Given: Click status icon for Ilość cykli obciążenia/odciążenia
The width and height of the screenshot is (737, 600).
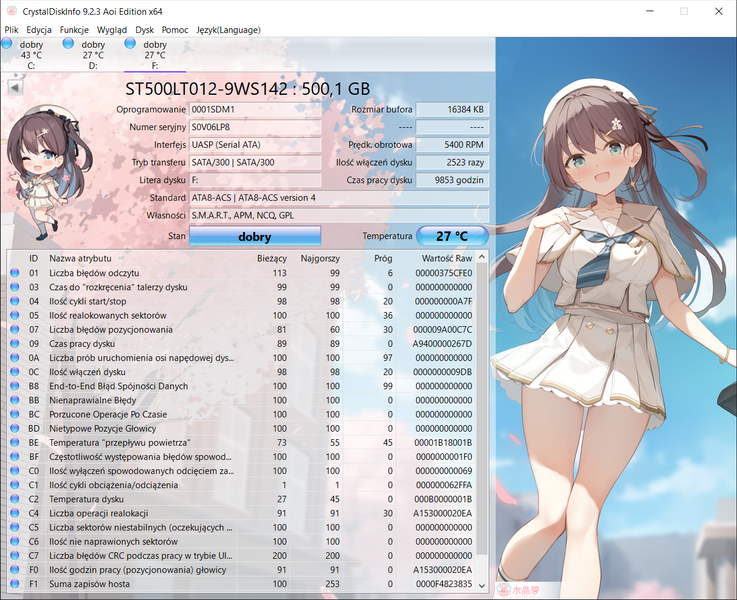Looking at the screenshot, I should (15, 485).
